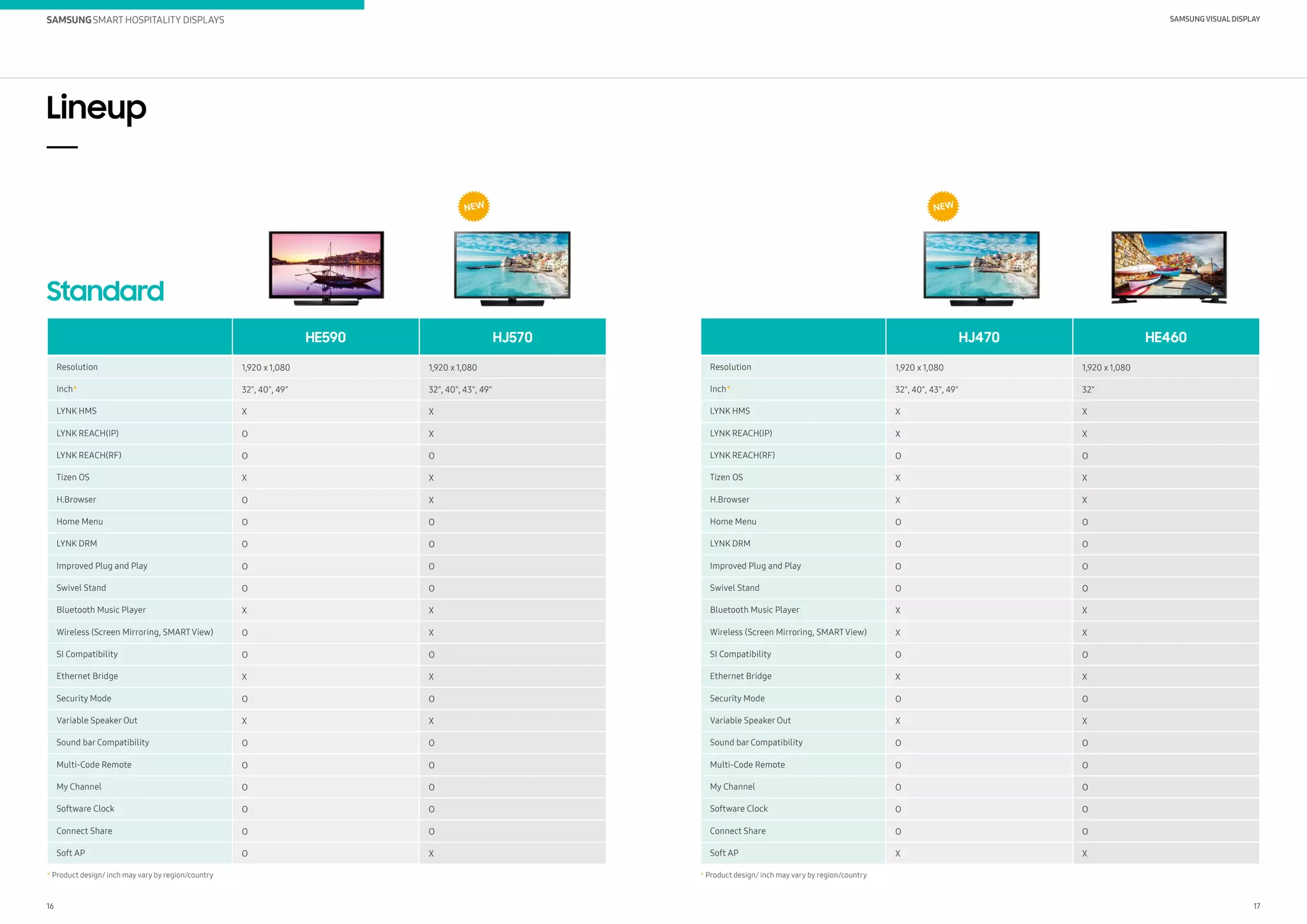This screenshot has width=1307, height=924.
Task: Select the HE590 TV product image
Action: [326, 268]
